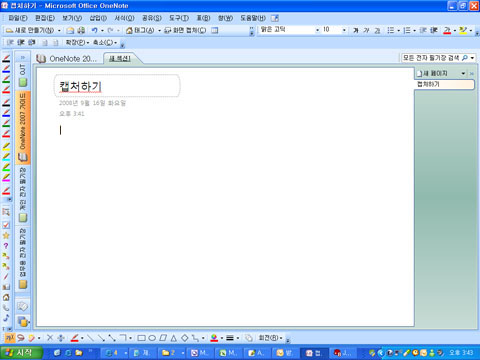This screenshot has width=480, height=360.
Task: Click the 화면 캡처 button
Action: [185, 30]
